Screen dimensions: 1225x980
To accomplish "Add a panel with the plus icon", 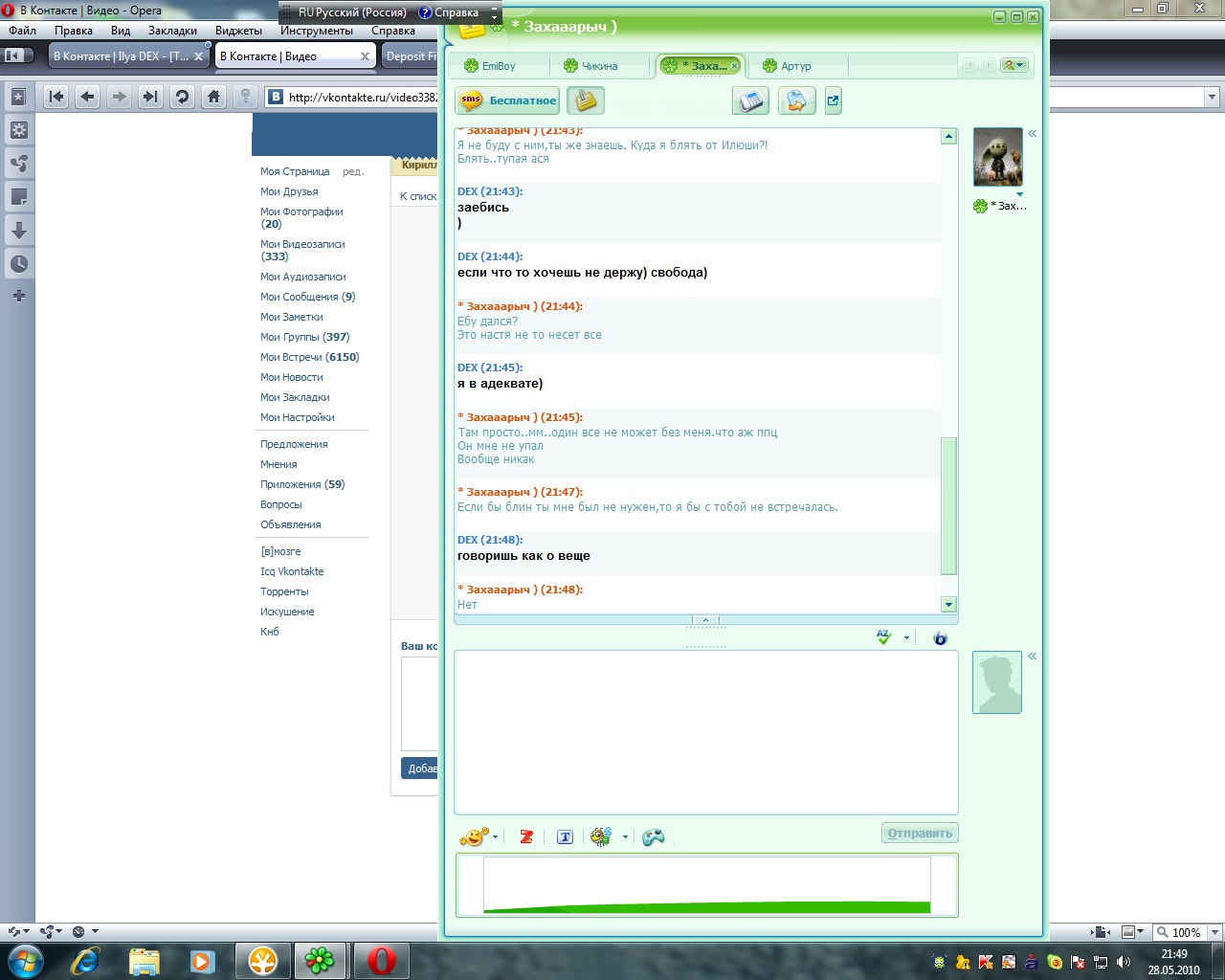I will 18,296.
